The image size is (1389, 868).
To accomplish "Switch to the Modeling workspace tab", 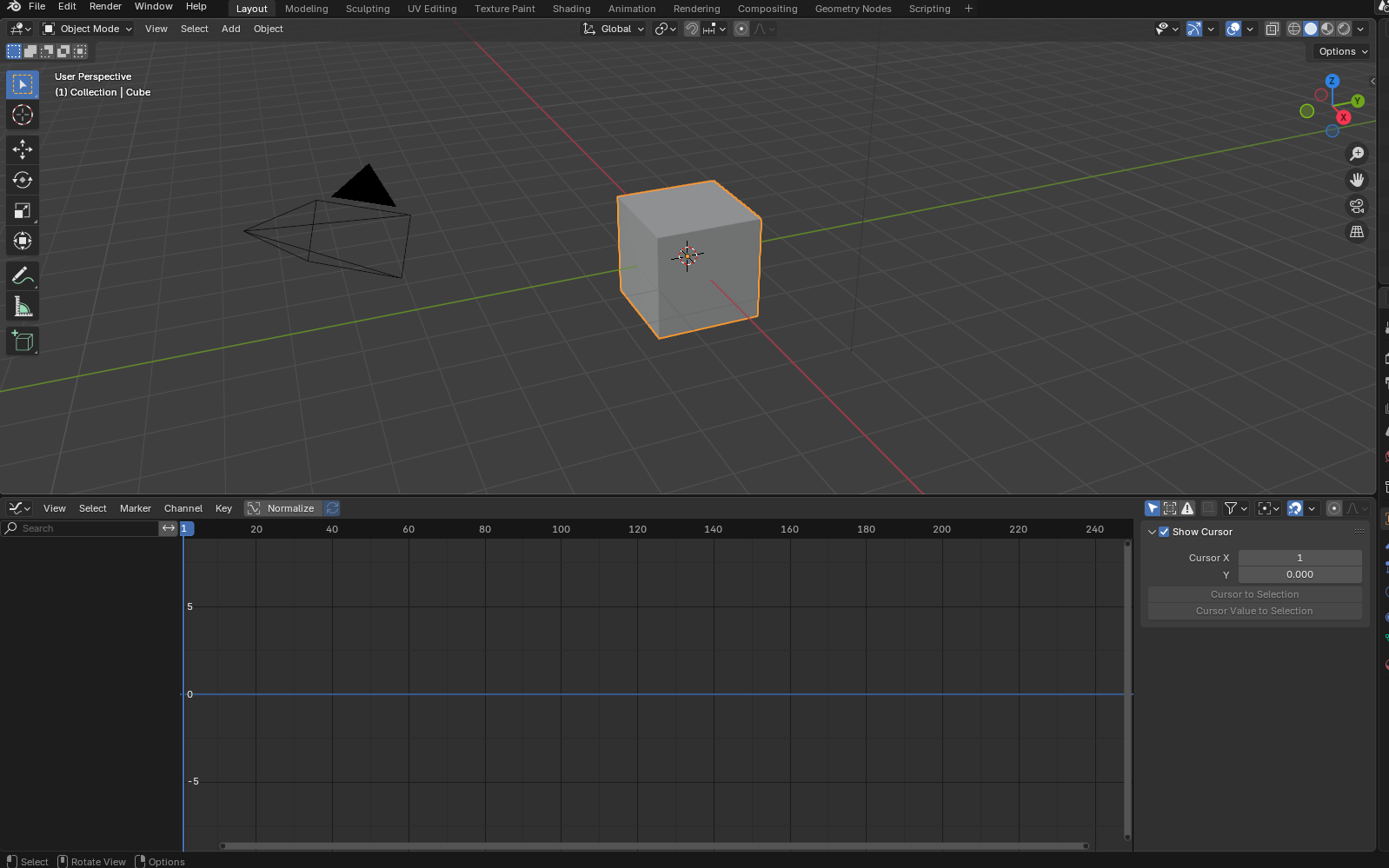I will coord(307,9).
